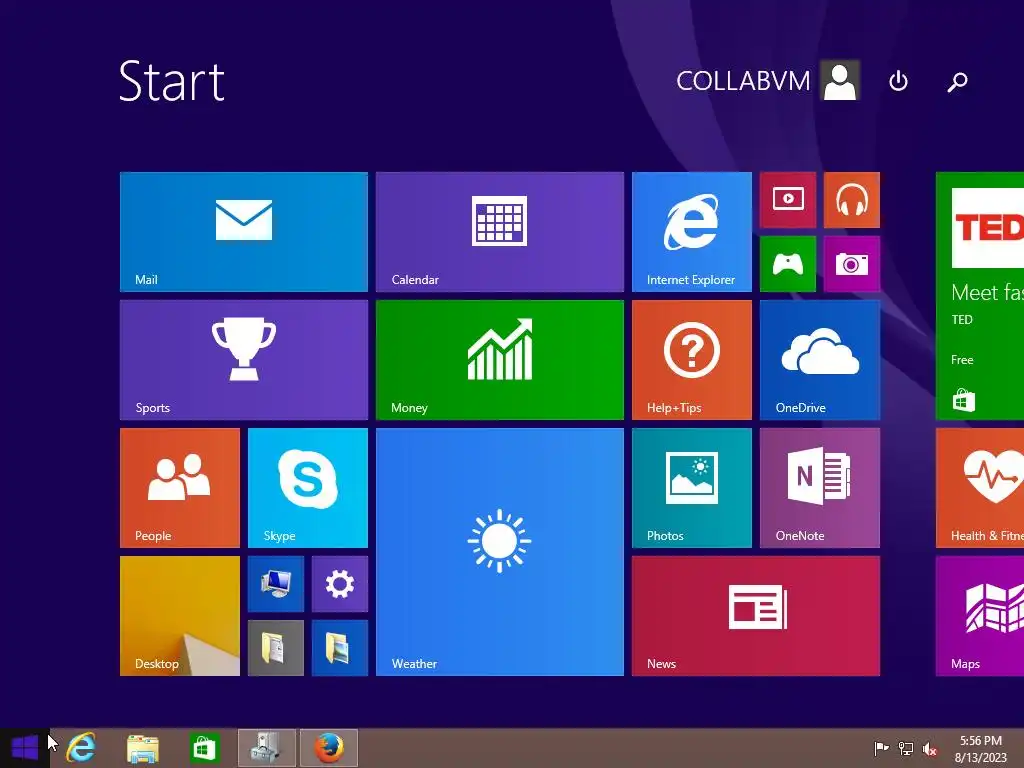This screenshot has width=1024, height=768.
Task: Open the clock showing 5:56 PM
Action: coord(981,749)
